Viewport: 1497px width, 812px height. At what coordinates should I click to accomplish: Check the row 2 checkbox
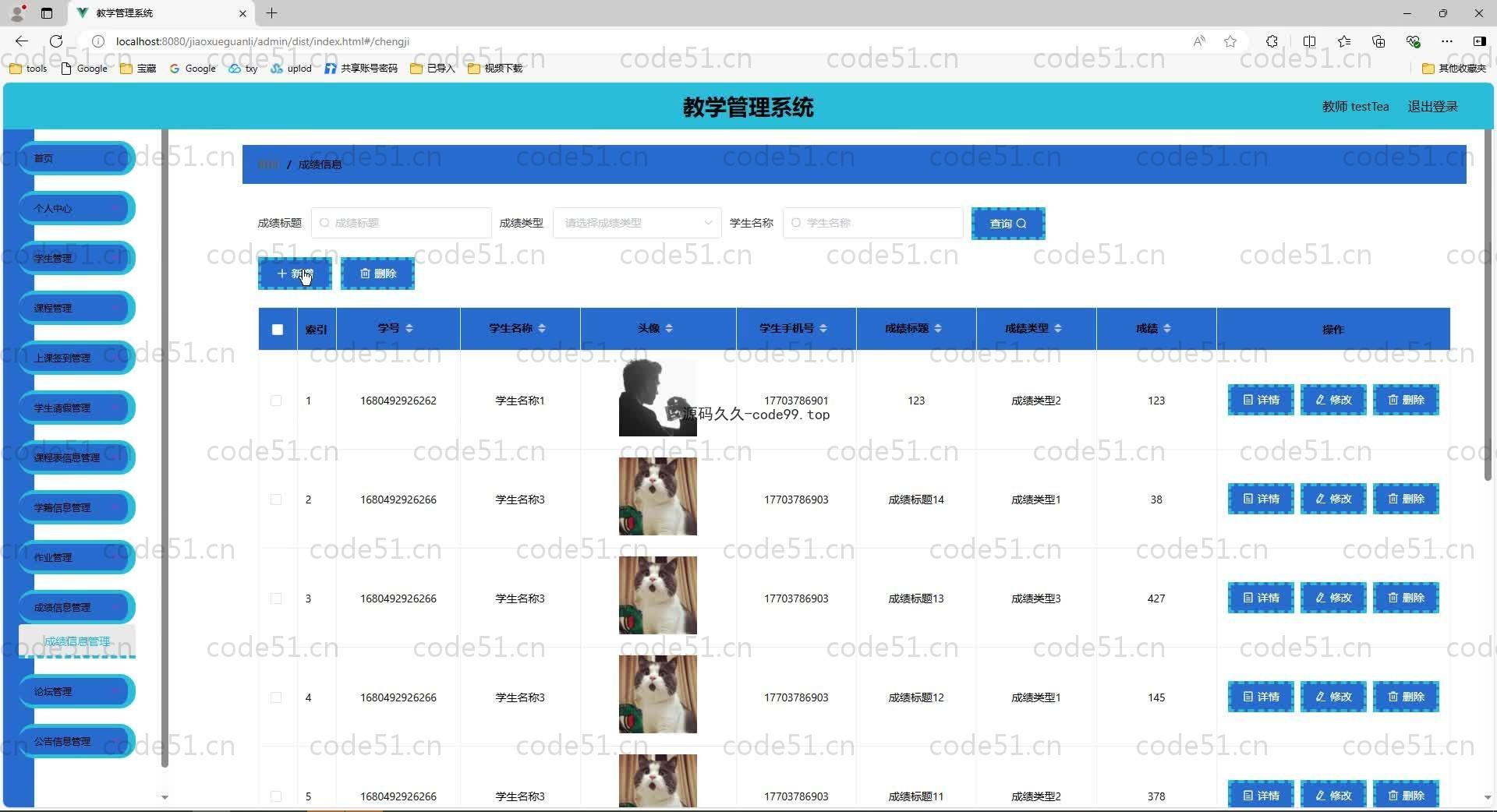[276, 500]
